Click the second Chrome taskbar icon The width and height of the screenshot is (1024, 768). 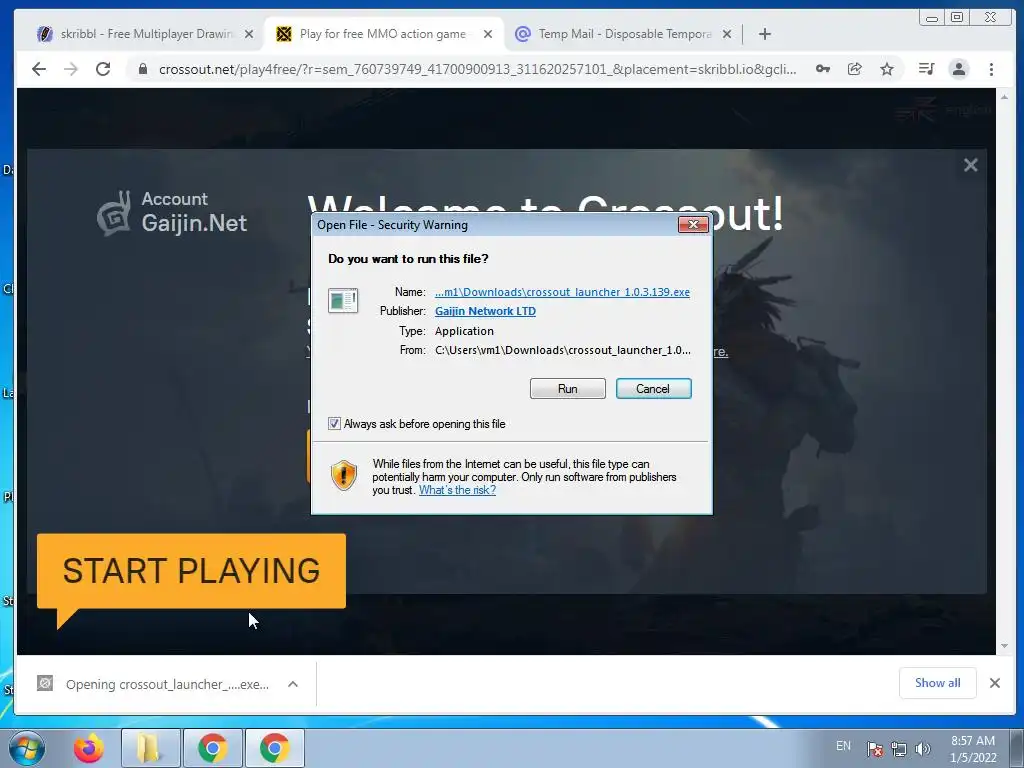[x=274, y=748]
